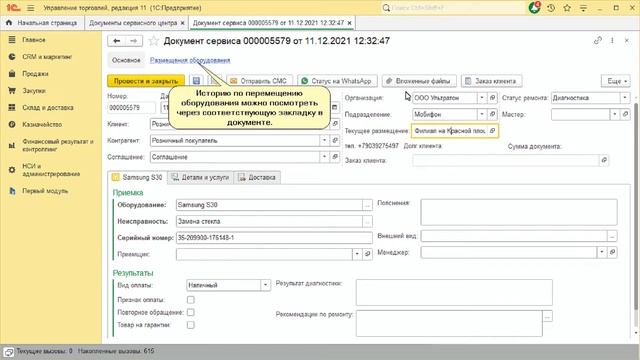The width and height of the screenshot is (640, 360).
Task: Open the Продажи section in sidebar
Action: point(35,74)
